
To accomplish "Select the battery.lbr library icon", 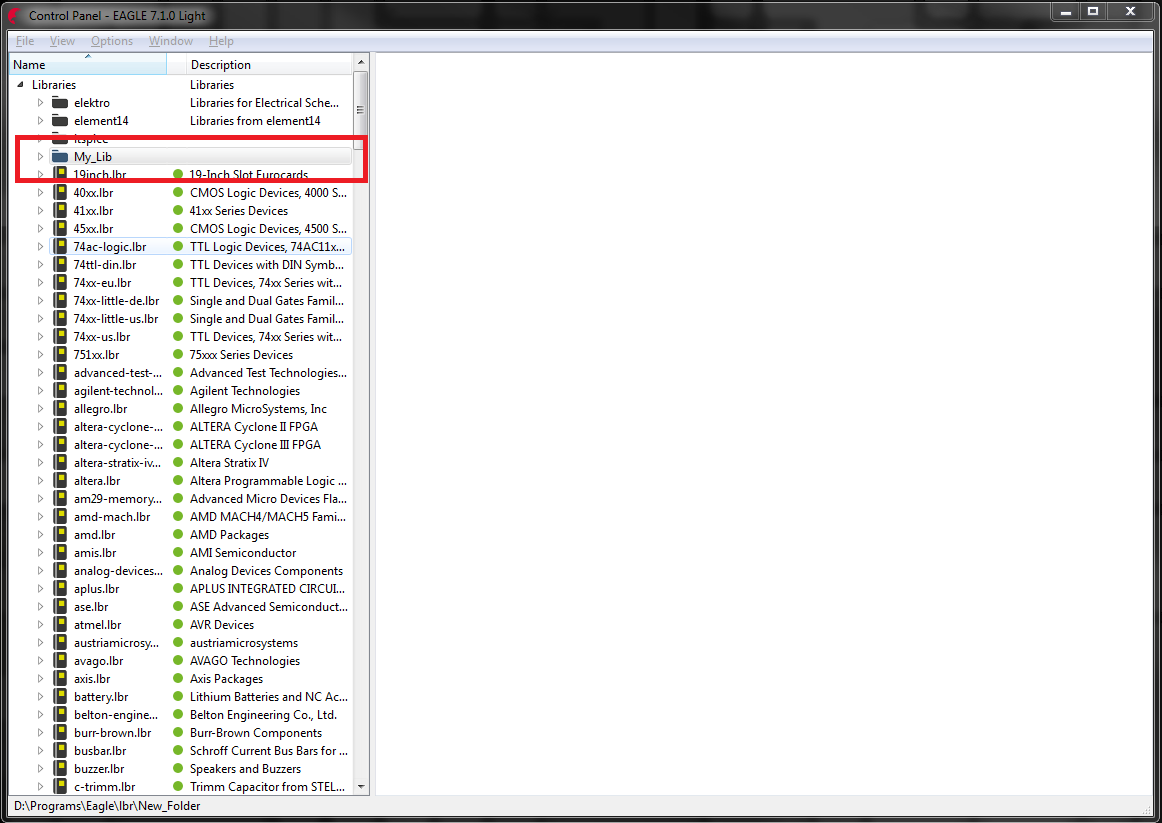I will [x=60, y=696].
